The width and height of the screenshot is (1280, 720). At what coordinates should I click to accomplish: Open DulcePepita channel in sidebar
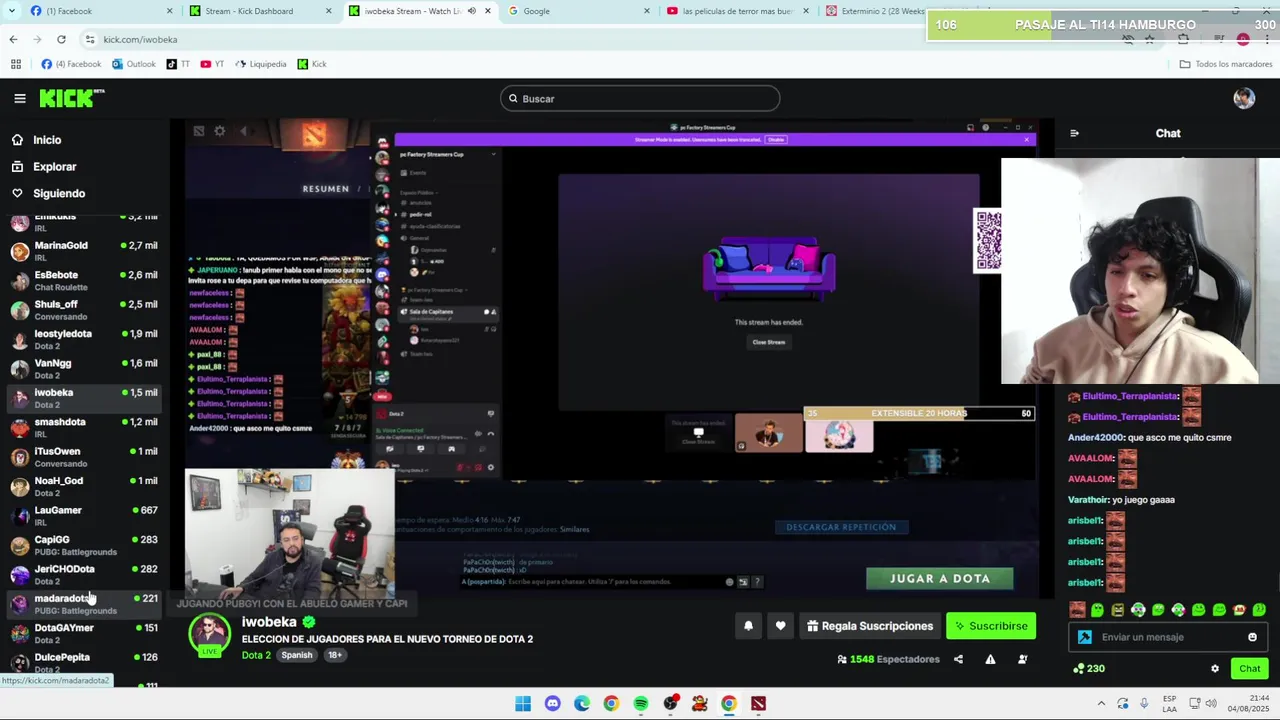[x=84, y=663]
